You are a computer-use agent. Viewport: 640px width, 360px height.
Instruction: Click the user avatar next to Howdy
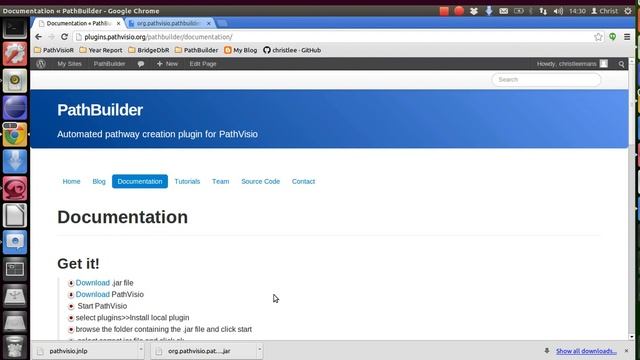tap(604, 64)
